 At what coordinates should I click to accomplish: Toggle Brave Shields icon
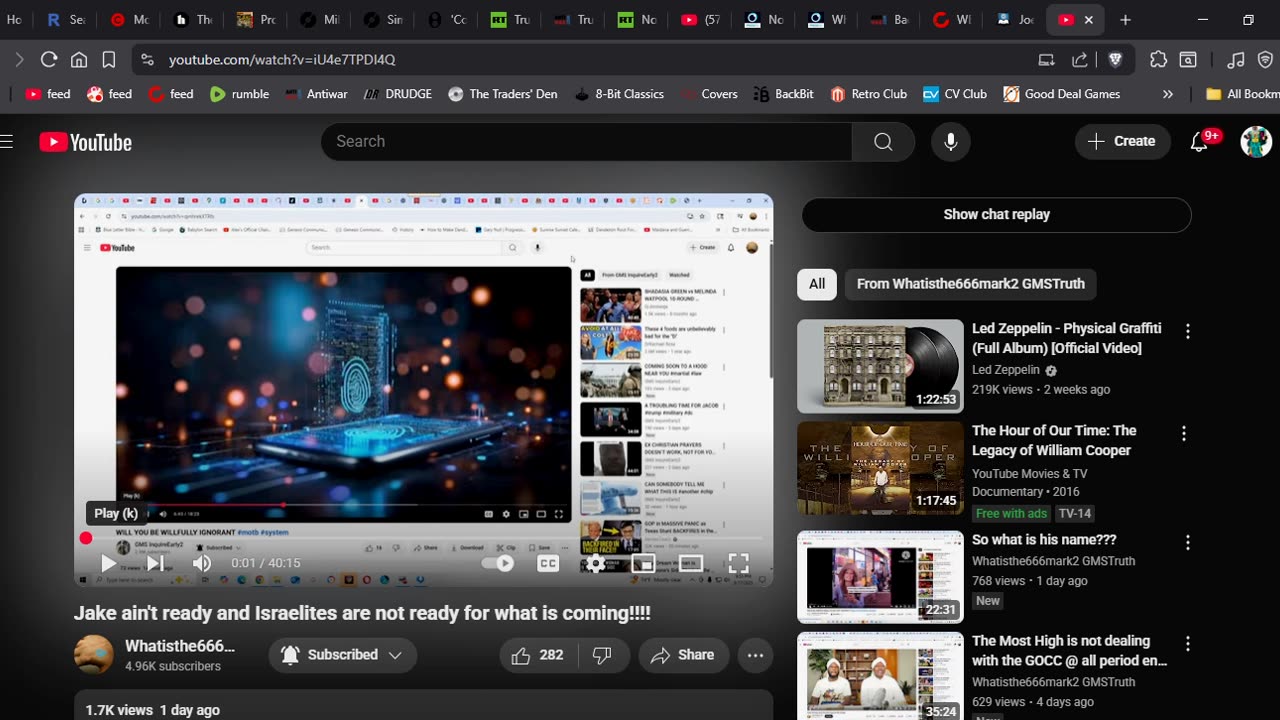(1115, 60)
